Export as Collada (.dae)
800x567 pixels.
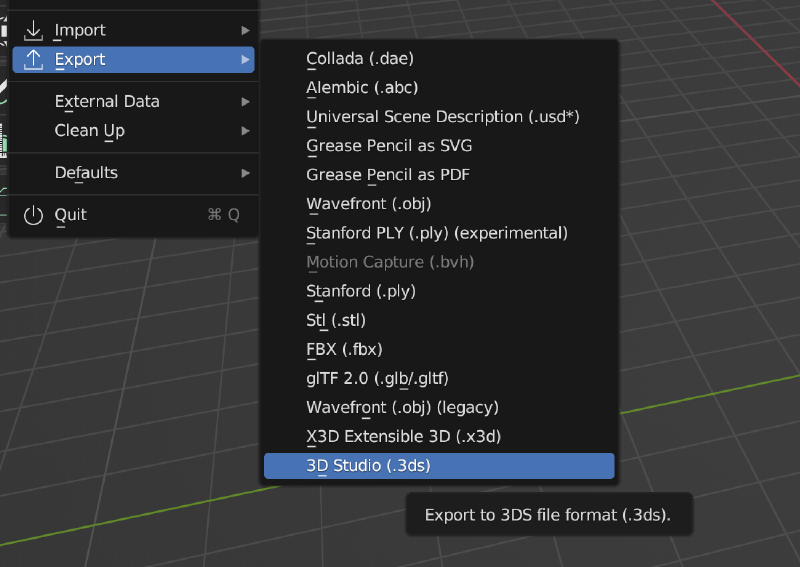point(439,59)
